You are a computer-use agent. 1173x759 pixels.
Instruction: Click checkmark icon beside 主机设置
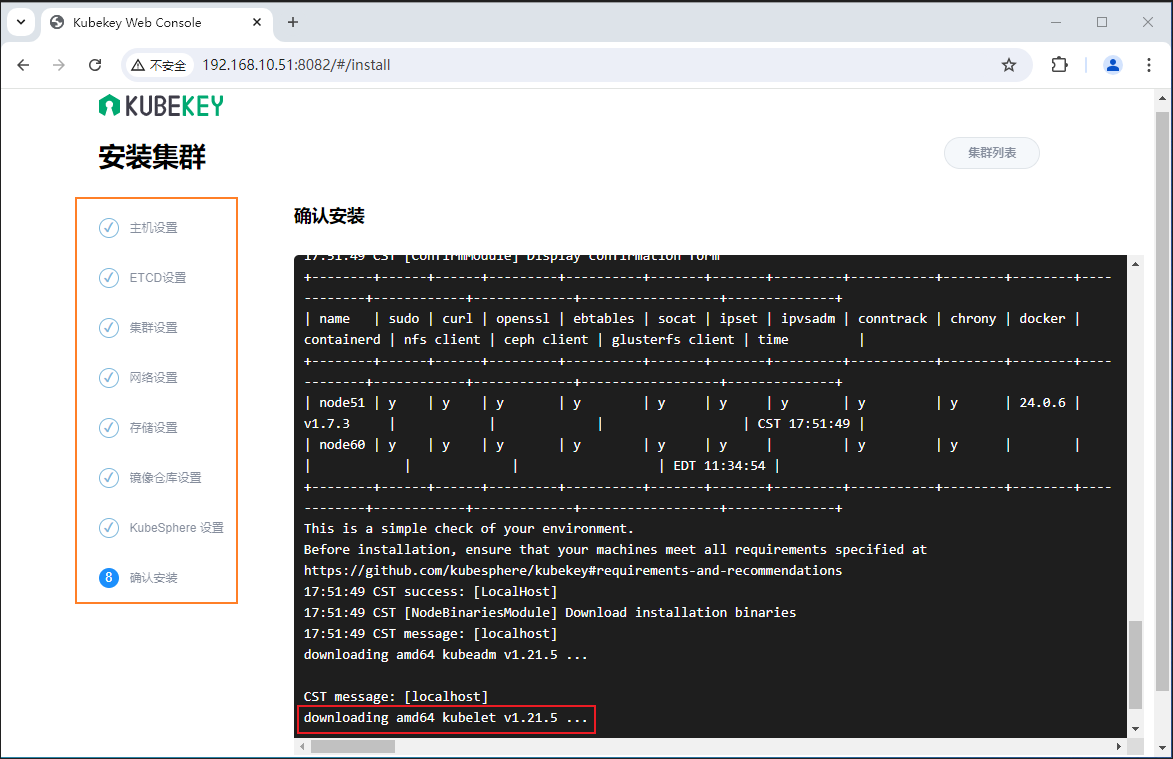click(109, 227)
